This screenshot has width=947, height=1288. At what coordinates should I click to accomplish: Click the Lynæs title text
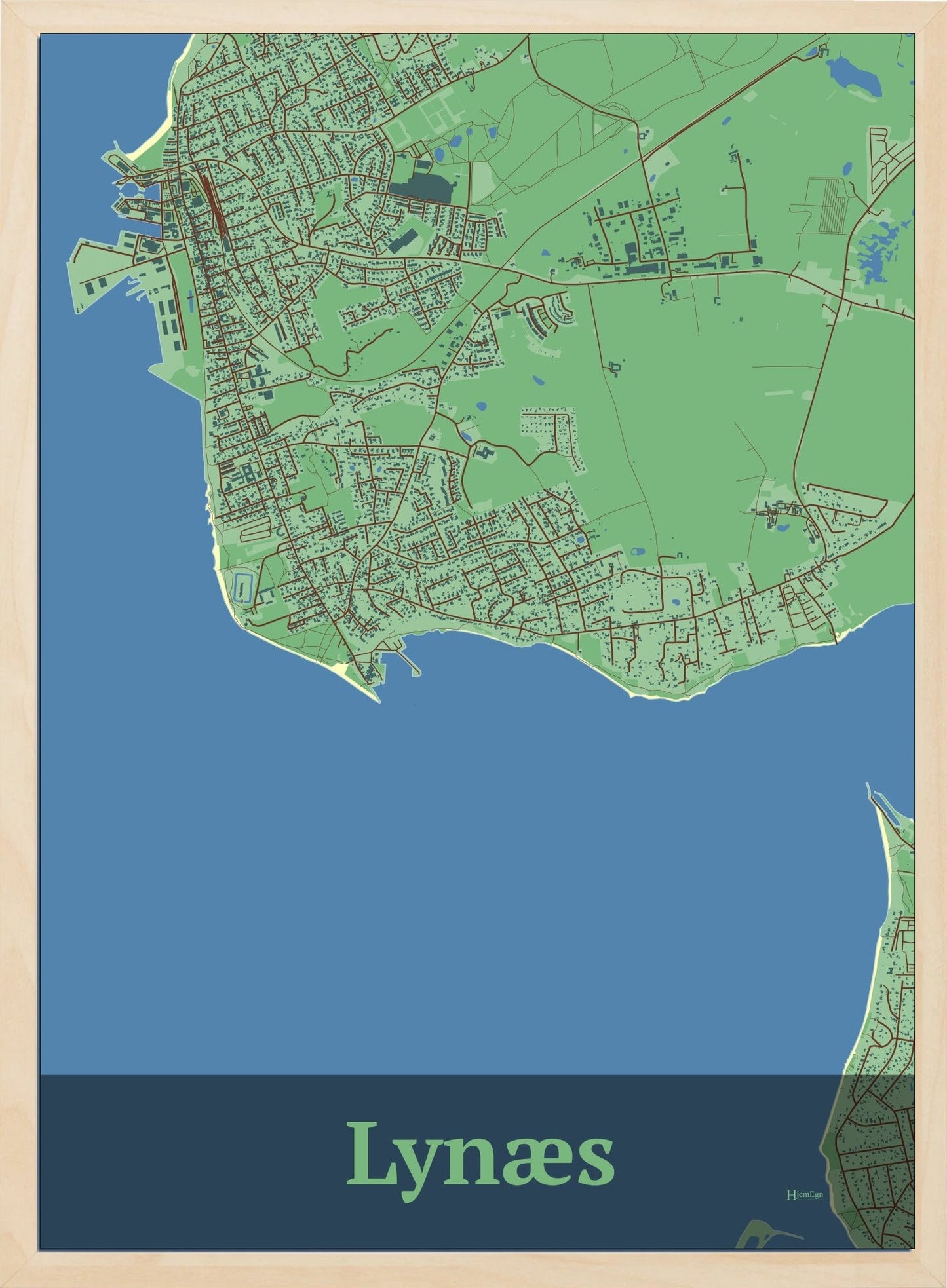(480, 1162)
